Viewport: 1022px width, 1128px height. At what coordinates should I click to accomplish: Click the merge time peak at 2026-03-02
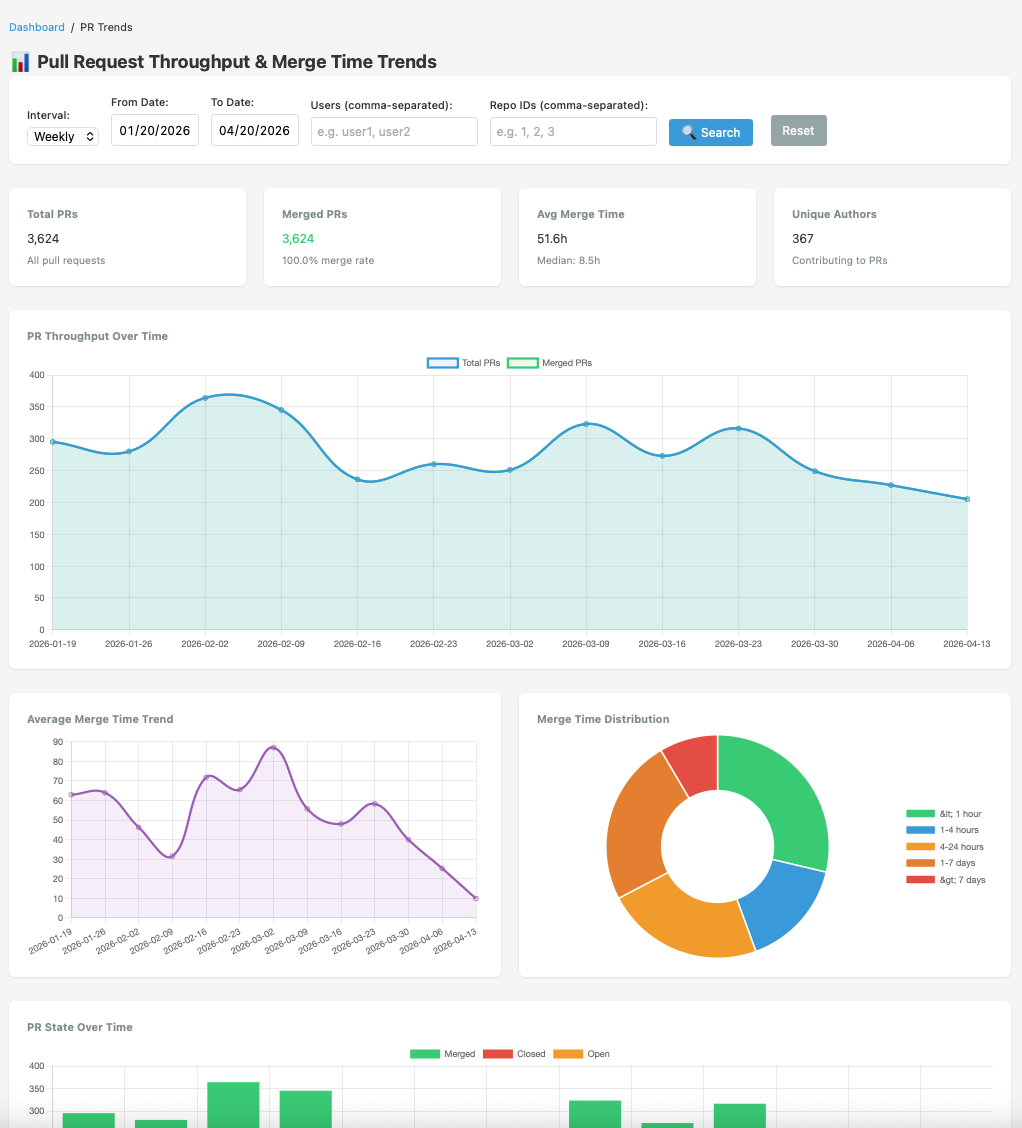click(273, 747)
